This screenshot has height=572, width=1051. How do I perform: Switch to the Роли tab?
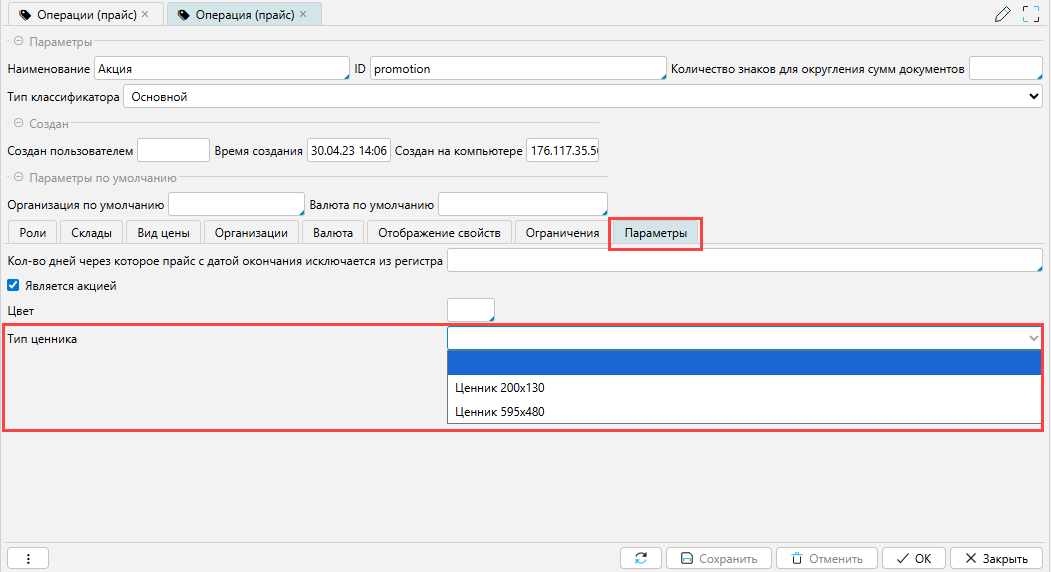(x=32, y=233)
